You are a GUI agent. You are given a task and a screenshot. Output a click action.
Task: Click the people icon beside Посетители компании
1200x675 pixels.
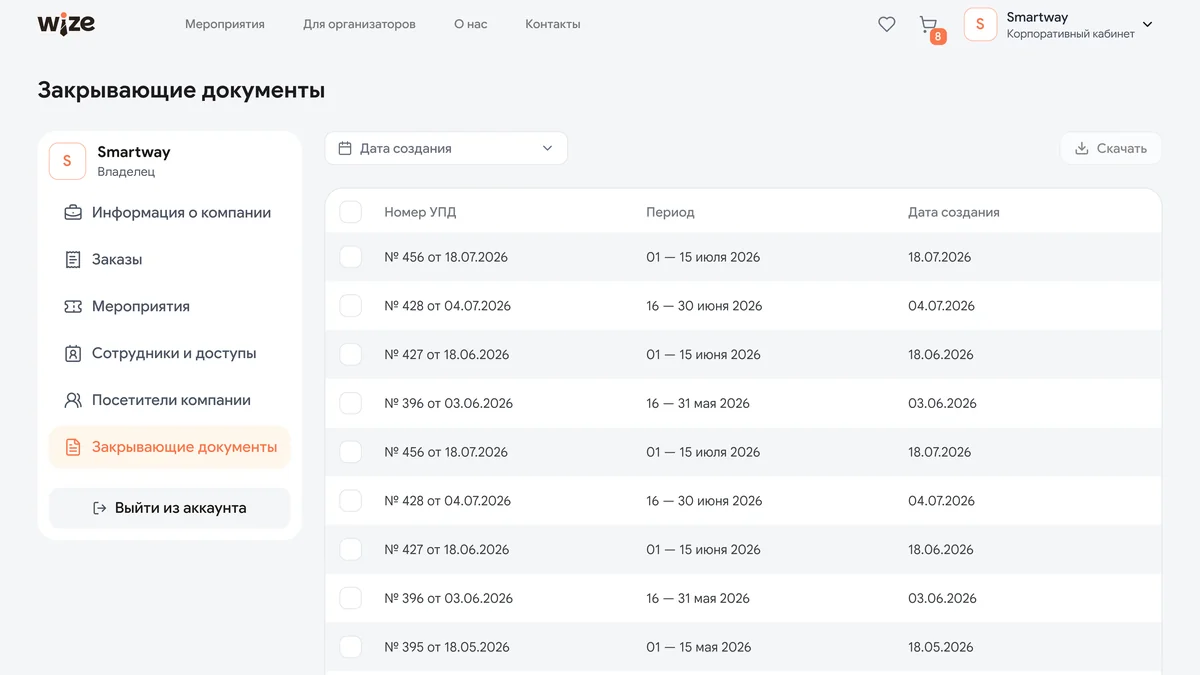click(x=73, y=400)
